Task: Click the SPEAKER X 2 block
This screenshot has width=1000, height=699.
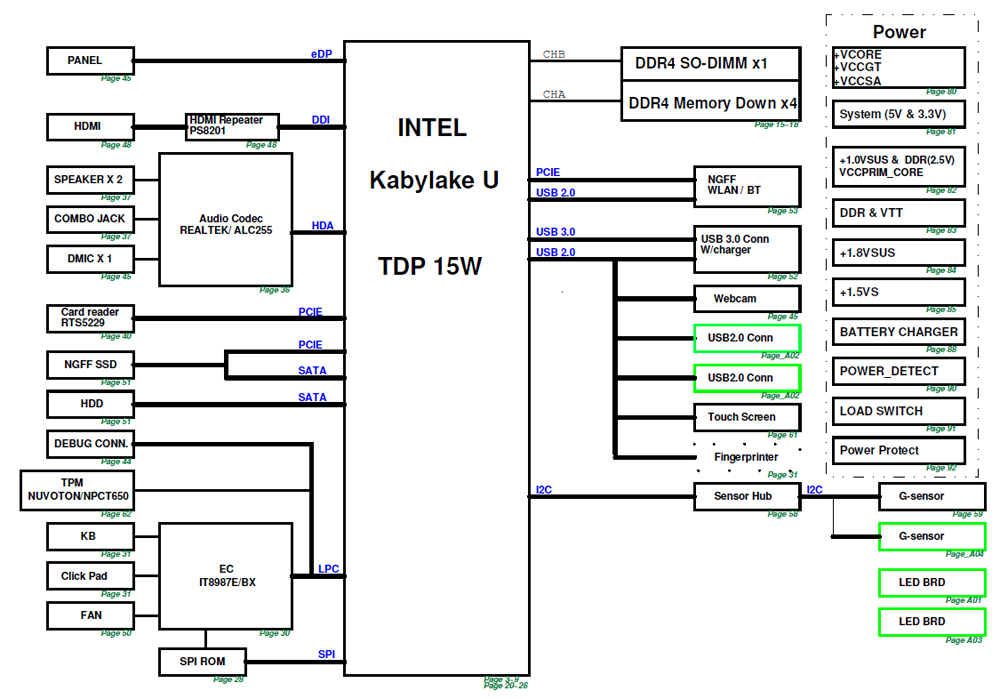Action: click(90, 180)
